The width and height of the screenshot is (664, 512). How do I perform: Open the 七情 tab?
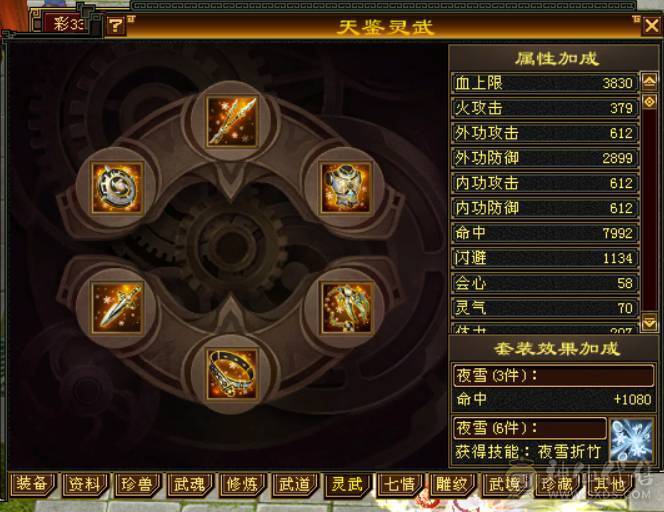[399, 484]
